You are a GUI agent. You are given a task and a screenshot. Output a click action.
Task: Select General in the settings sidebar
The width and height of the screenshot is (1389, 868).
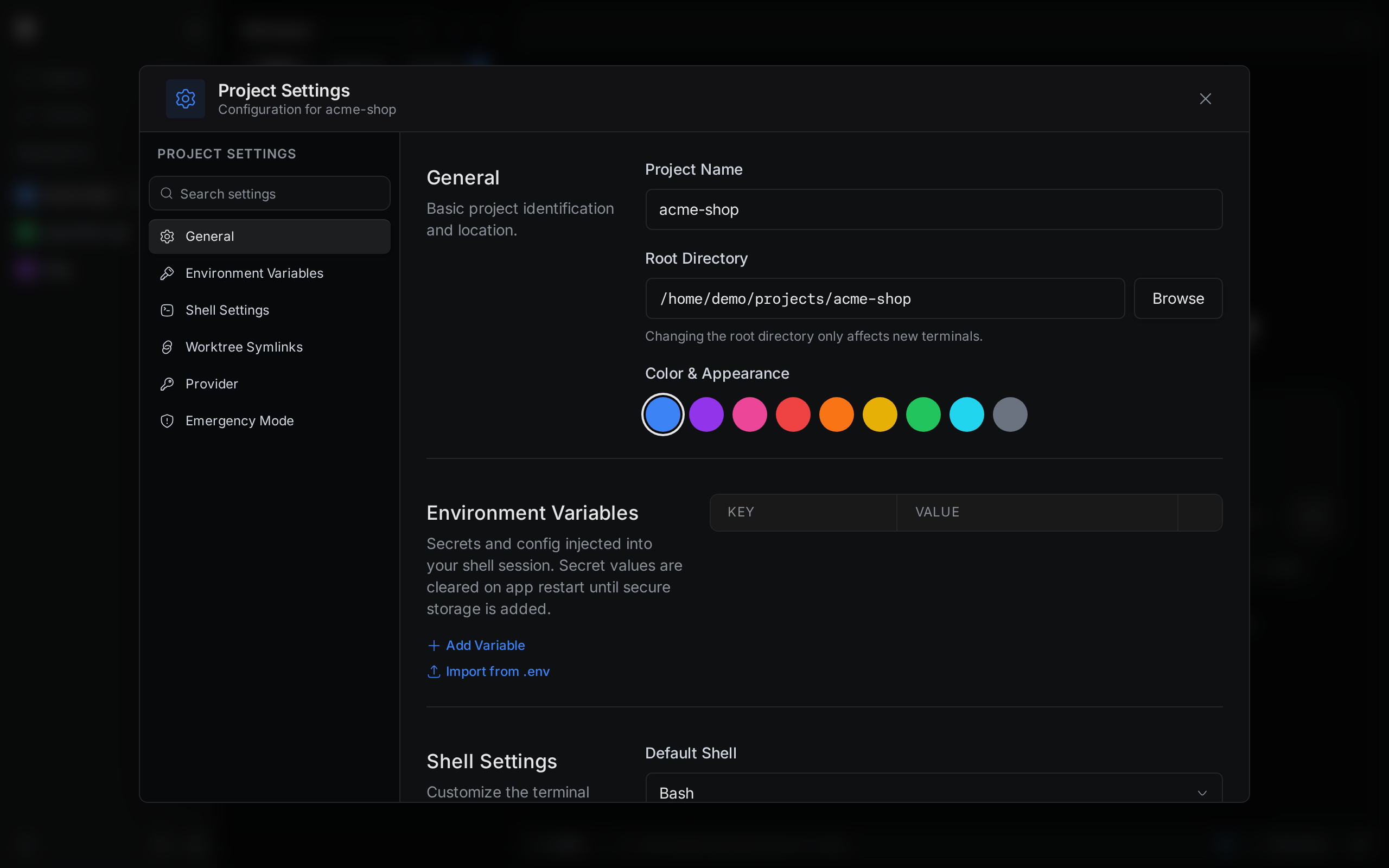pyautogui.click(x=269, y=237)
